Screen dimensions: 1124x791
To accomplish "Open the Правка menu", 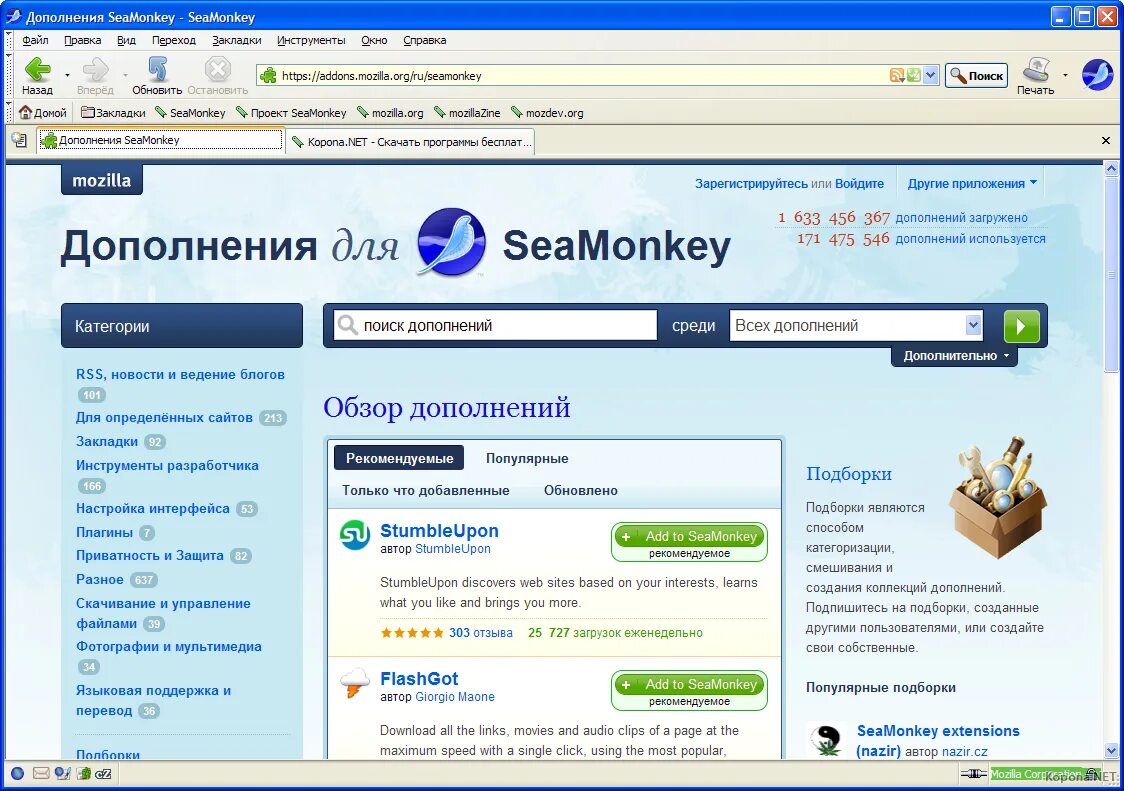I will (x=82, y=40).
